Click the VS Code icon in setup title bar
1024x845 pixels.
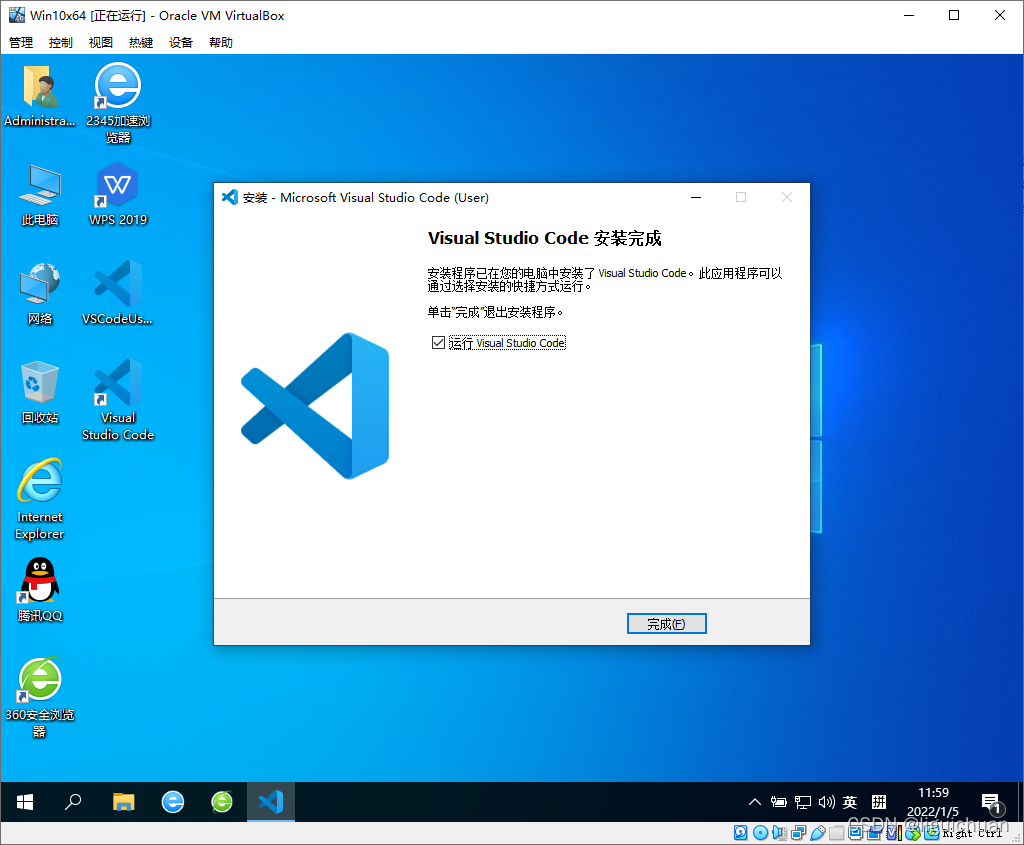[230, 197]
